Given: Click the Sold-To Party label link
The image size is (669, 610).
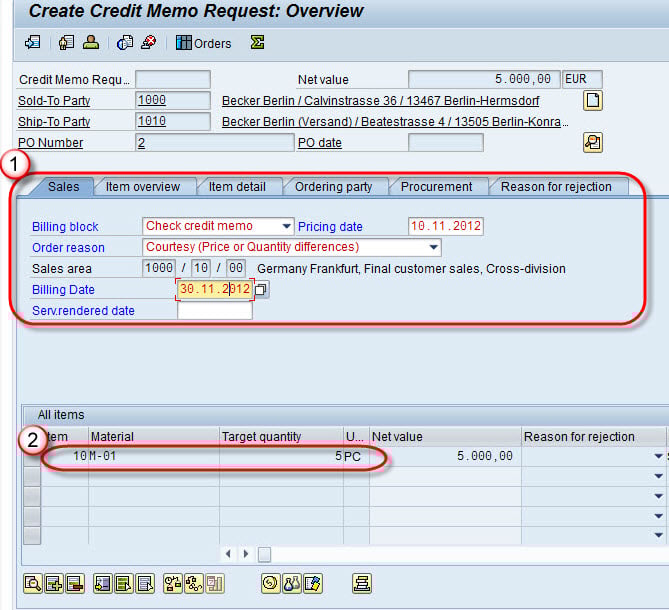Looking at the screenshot, I should coord(54,100).
